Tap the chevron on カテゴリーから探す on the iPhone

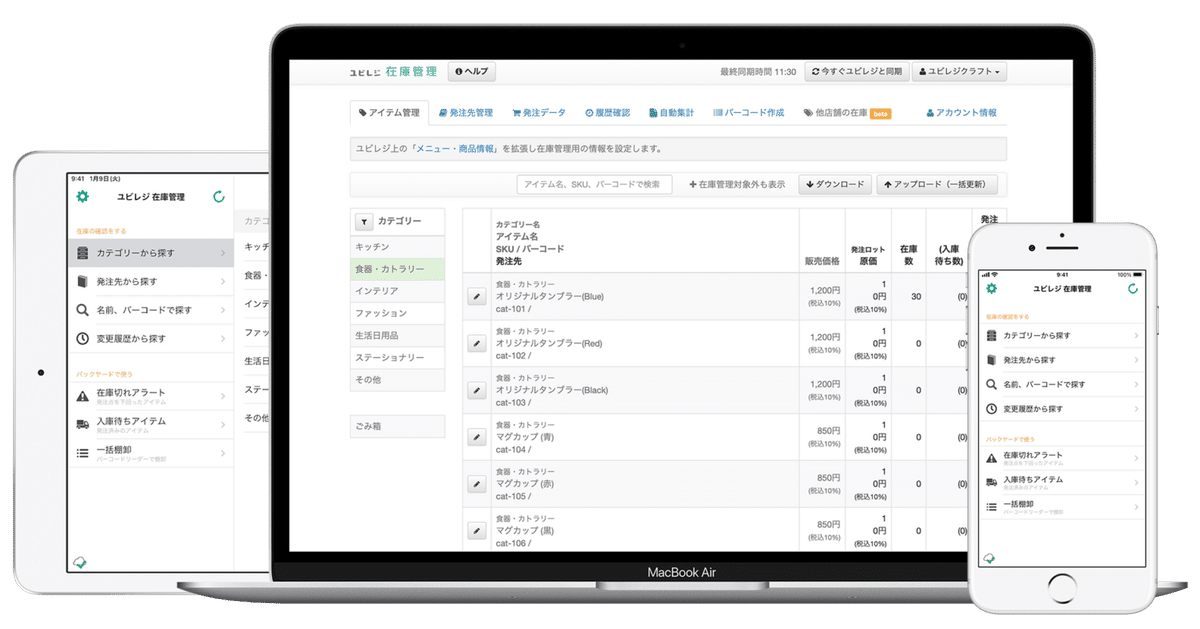tap(1137, 335)
